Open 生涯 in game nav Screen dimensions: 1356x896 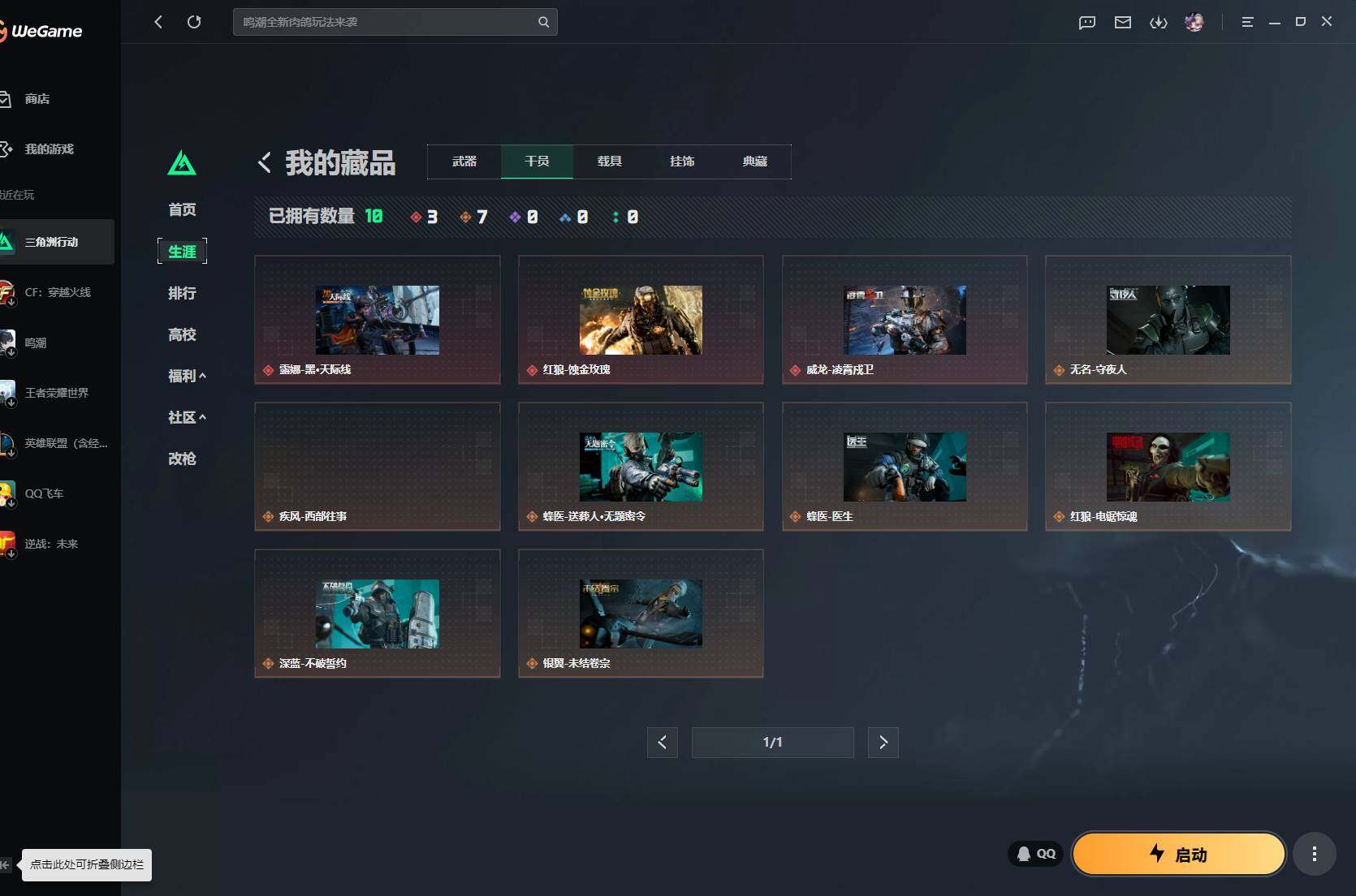click(182, 252)
